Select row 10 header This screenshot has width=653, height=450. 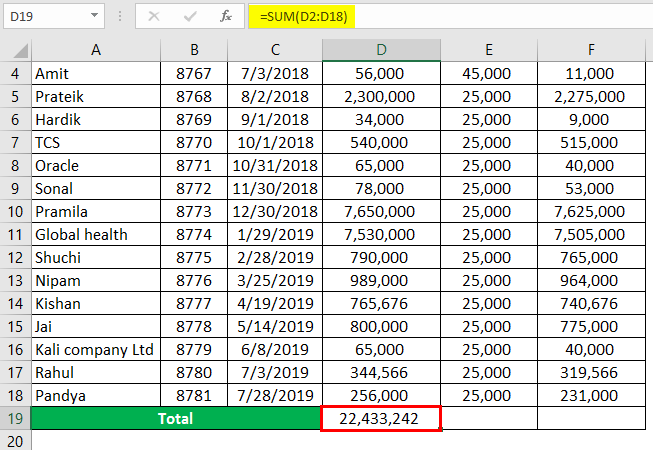click(15, 211)
